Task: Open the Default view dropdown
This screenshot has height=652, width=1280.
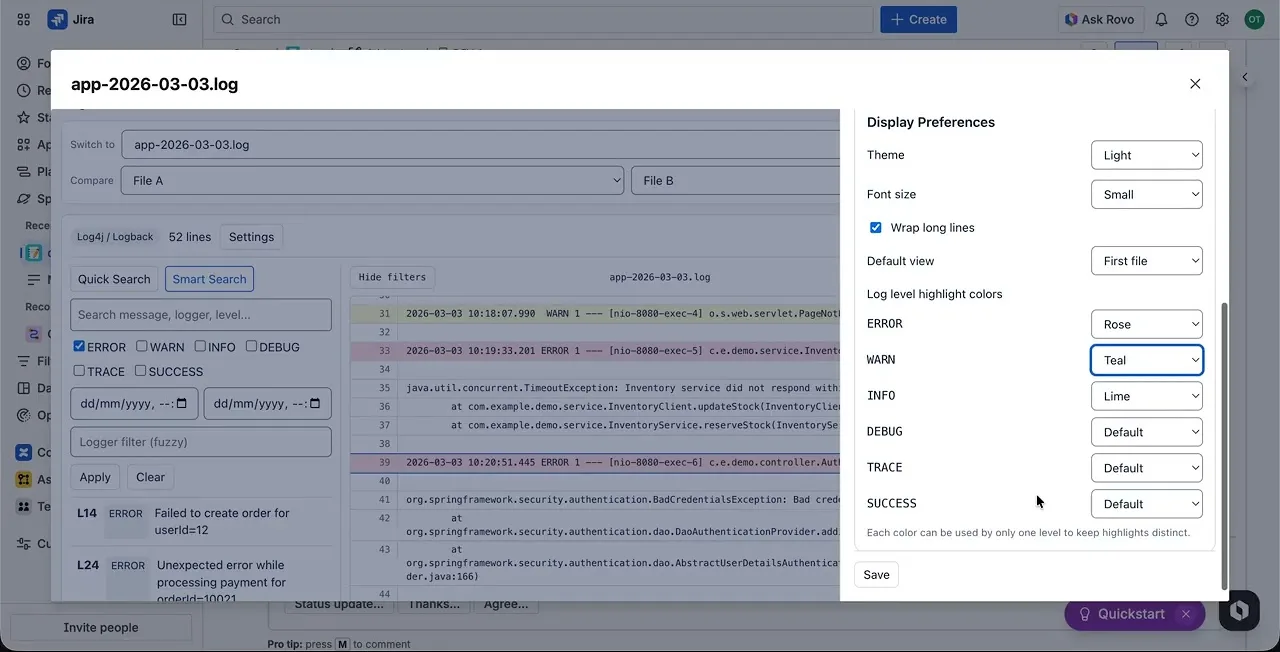Action: click(x=1146, y=261)
